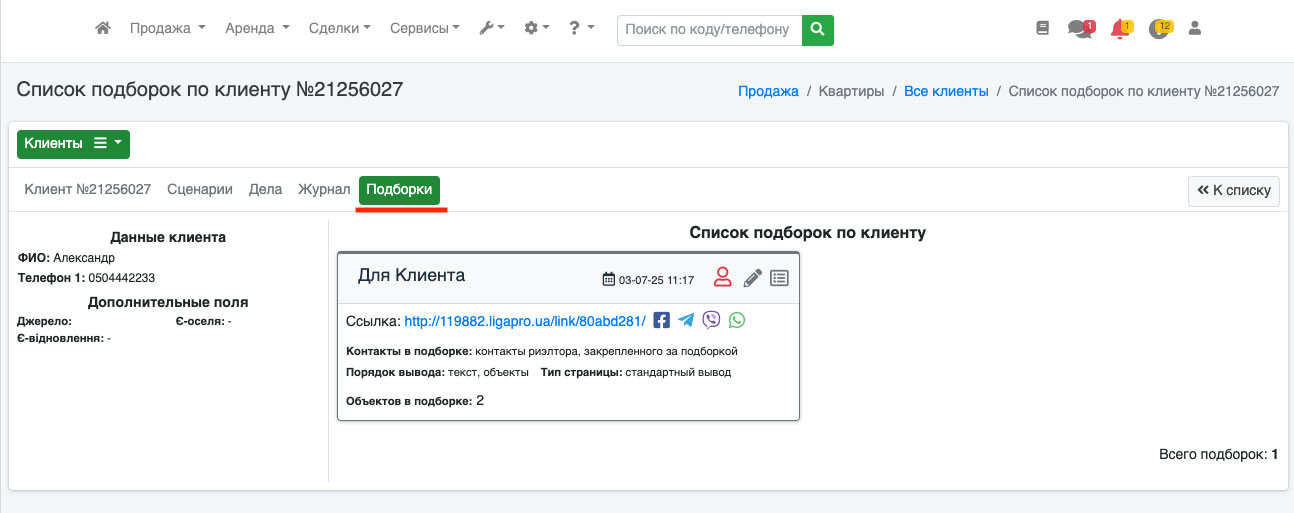The height and width of the screenshot is (513, 1294).
Task: View notifications via the red bell icon
Action: click(x=1120, y=29)
